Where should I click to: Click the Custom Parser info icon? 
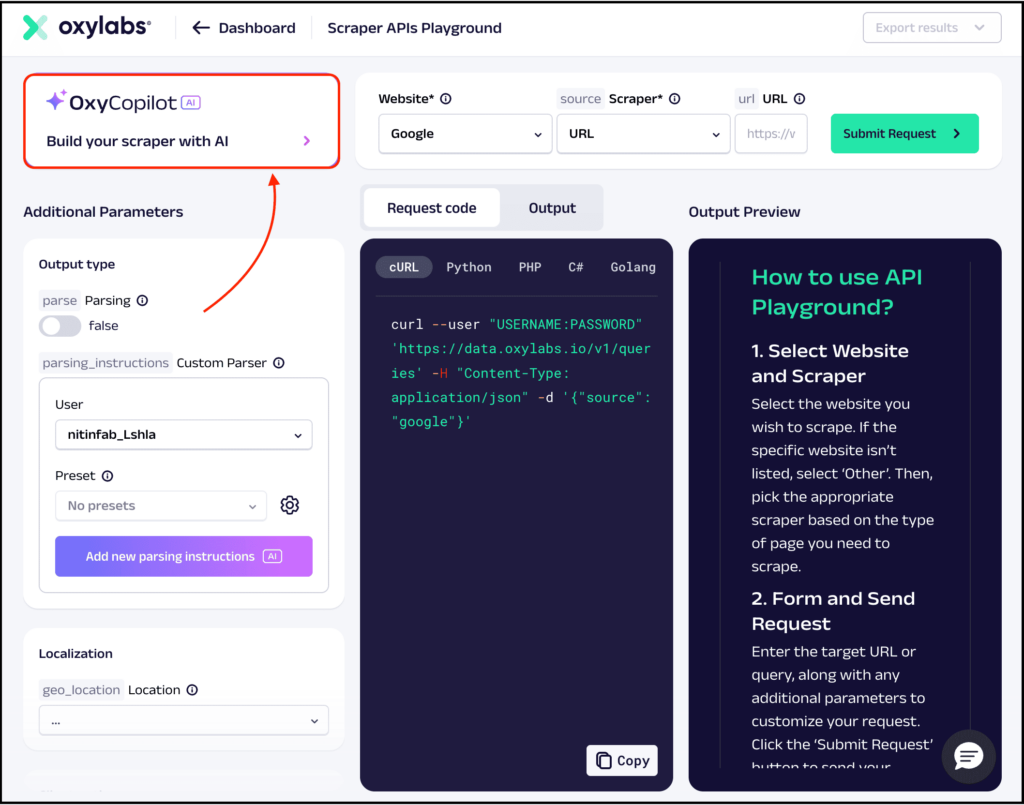pyautogui.click(x=279, y=363)
